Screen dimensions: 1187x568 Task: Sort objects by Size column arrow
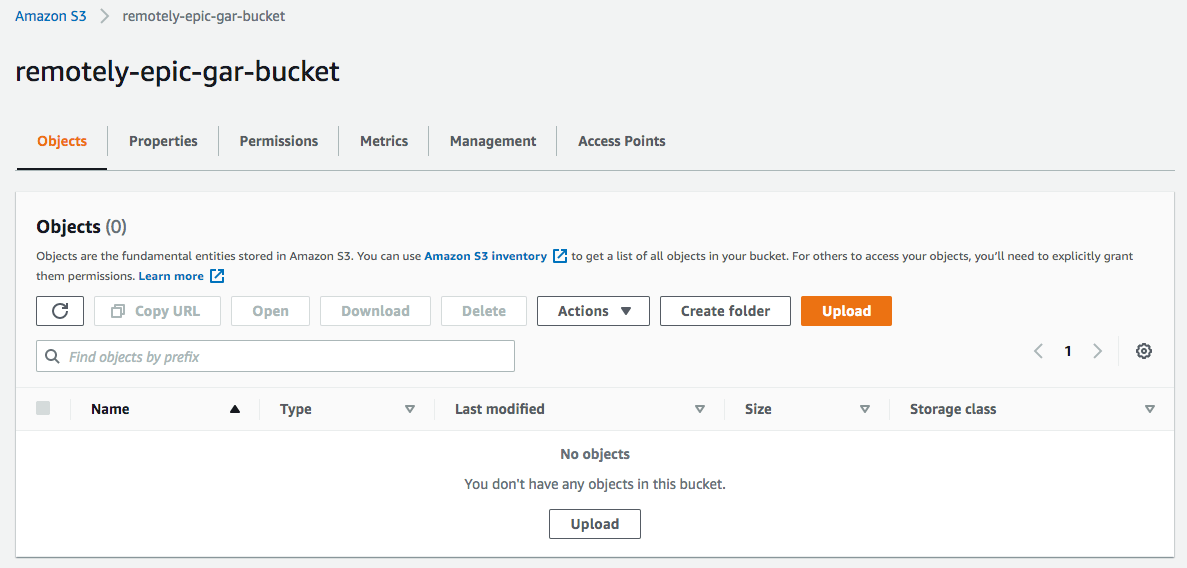(x=865, y=409)
